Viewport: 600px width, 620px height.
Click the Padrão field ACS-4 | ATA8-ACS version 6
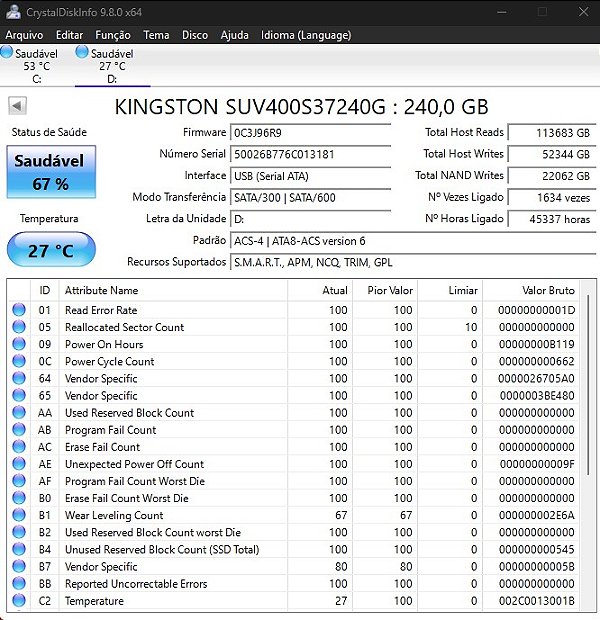[413, 241]
